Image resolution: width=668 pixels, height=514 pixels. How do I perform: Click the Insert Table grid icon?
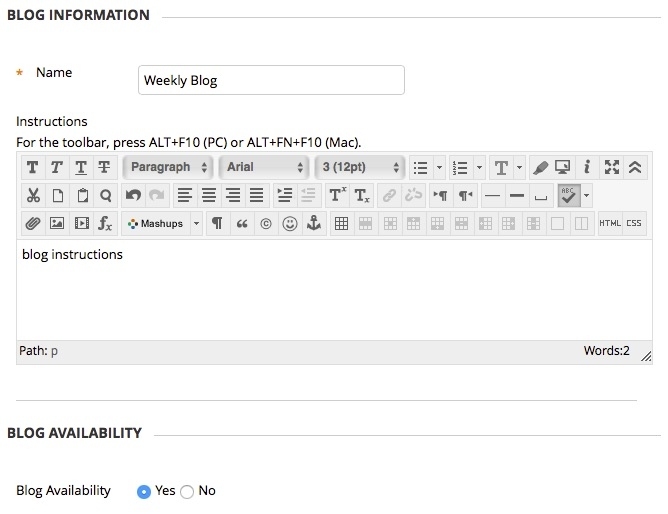pos(341,223)
